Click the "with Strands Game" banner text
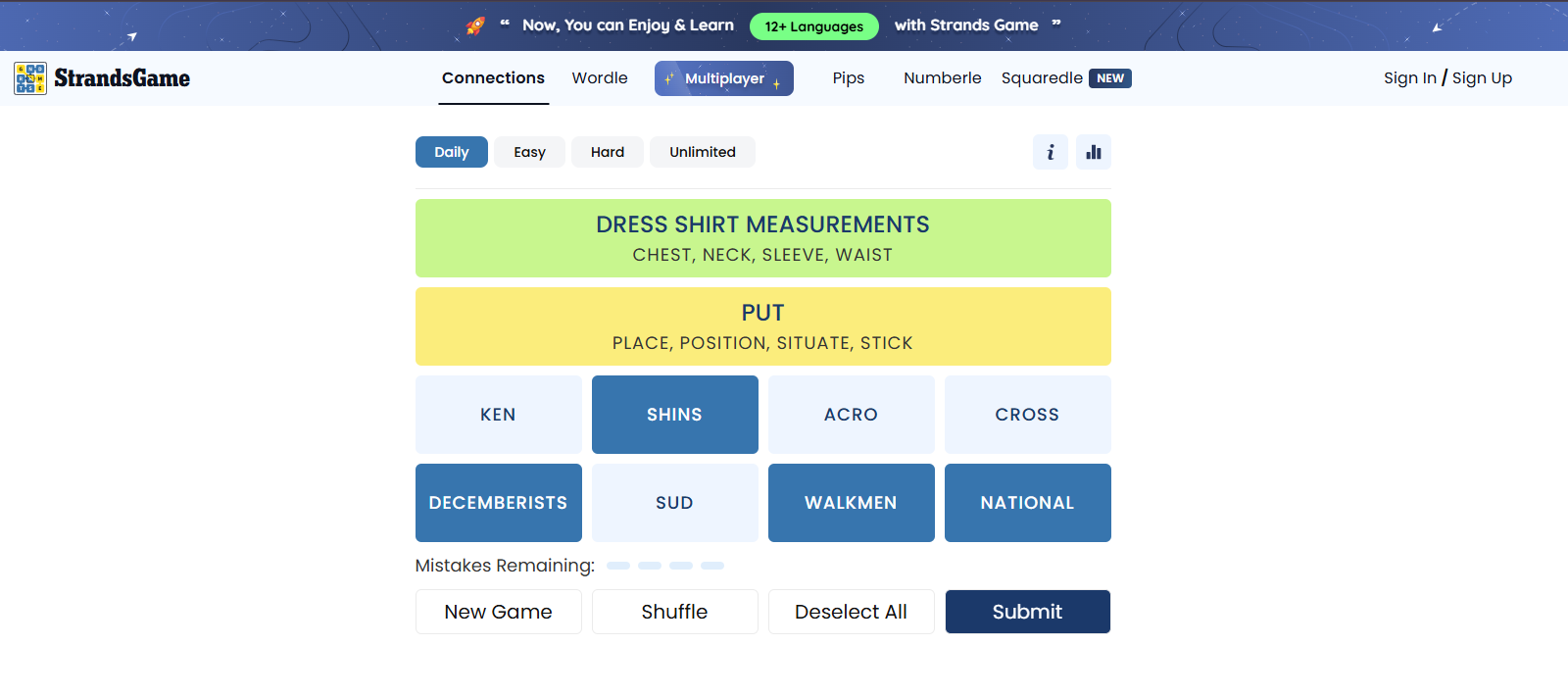1568x696 pixels. [x=966, y=25]
